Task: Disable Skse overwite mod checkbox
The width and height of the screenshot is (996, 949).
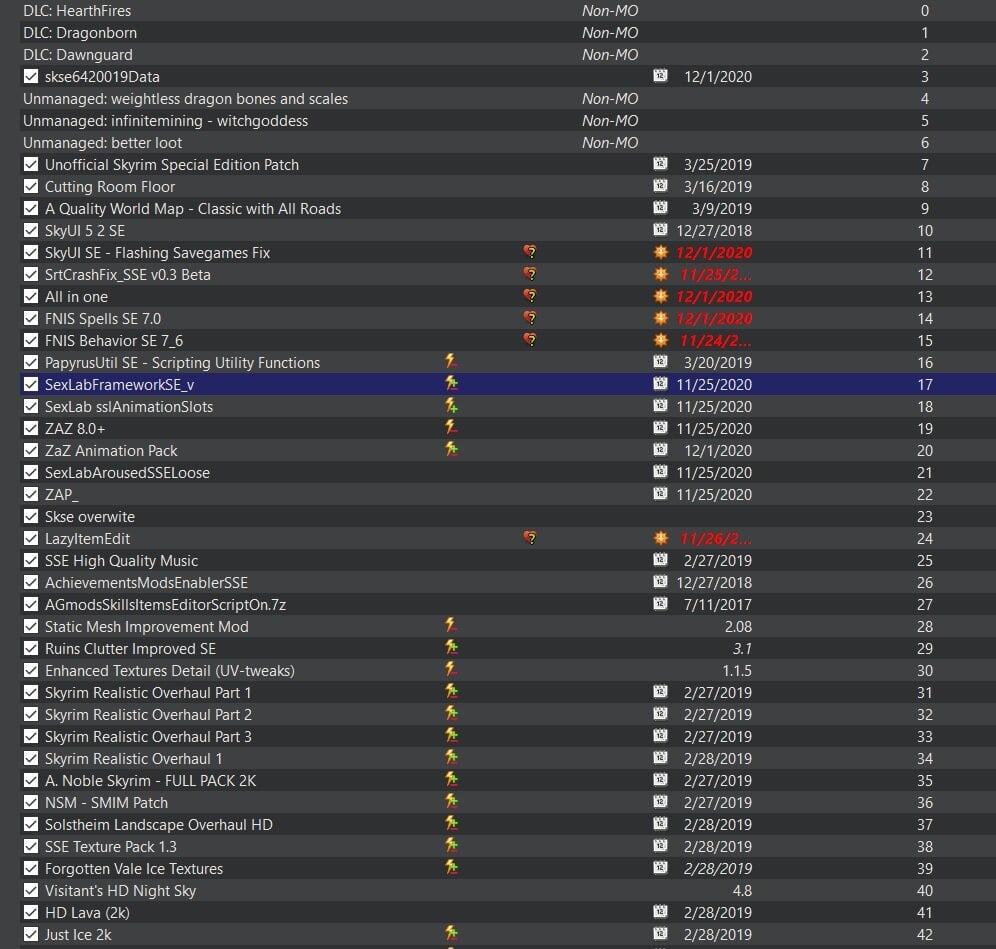Action: point(30,516)
